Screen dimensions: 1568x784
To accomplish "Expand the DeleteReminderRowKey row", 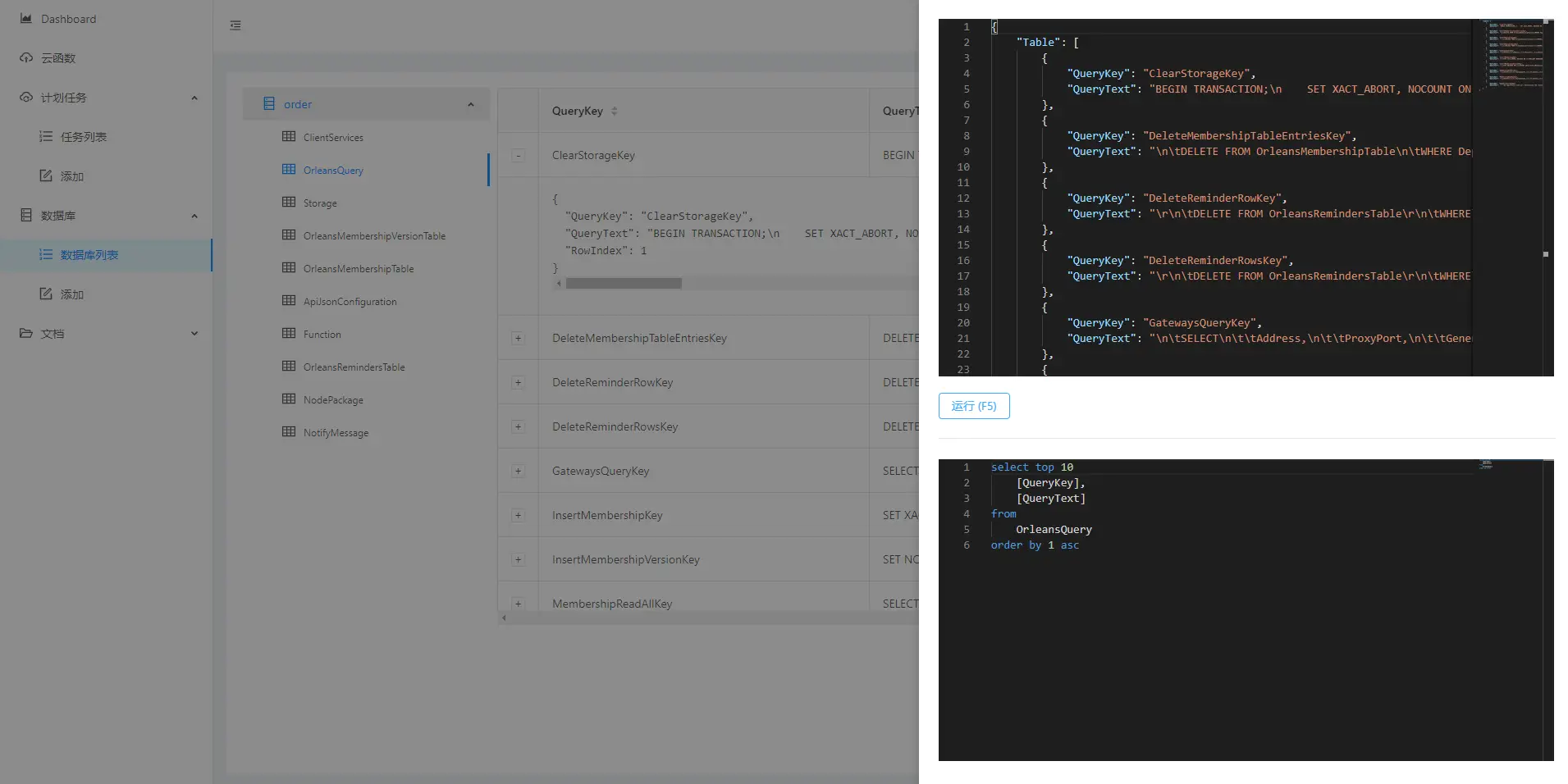I will (519, 383).
